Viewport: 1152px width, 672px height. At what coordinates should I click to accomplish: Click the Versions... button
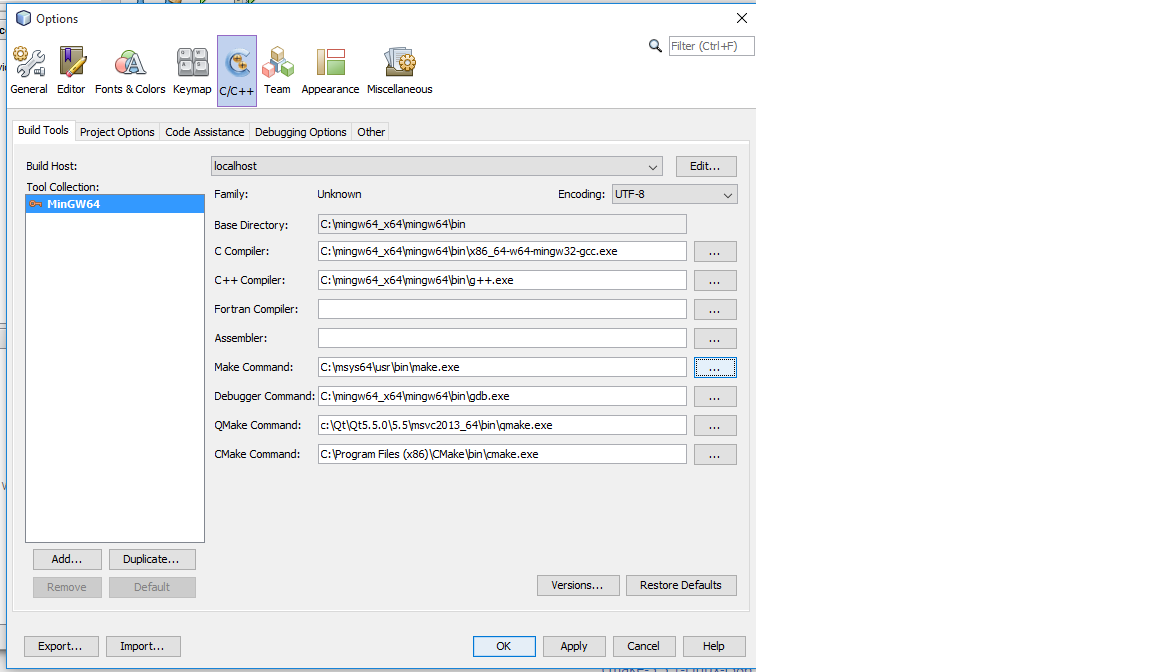pos(578,585)
